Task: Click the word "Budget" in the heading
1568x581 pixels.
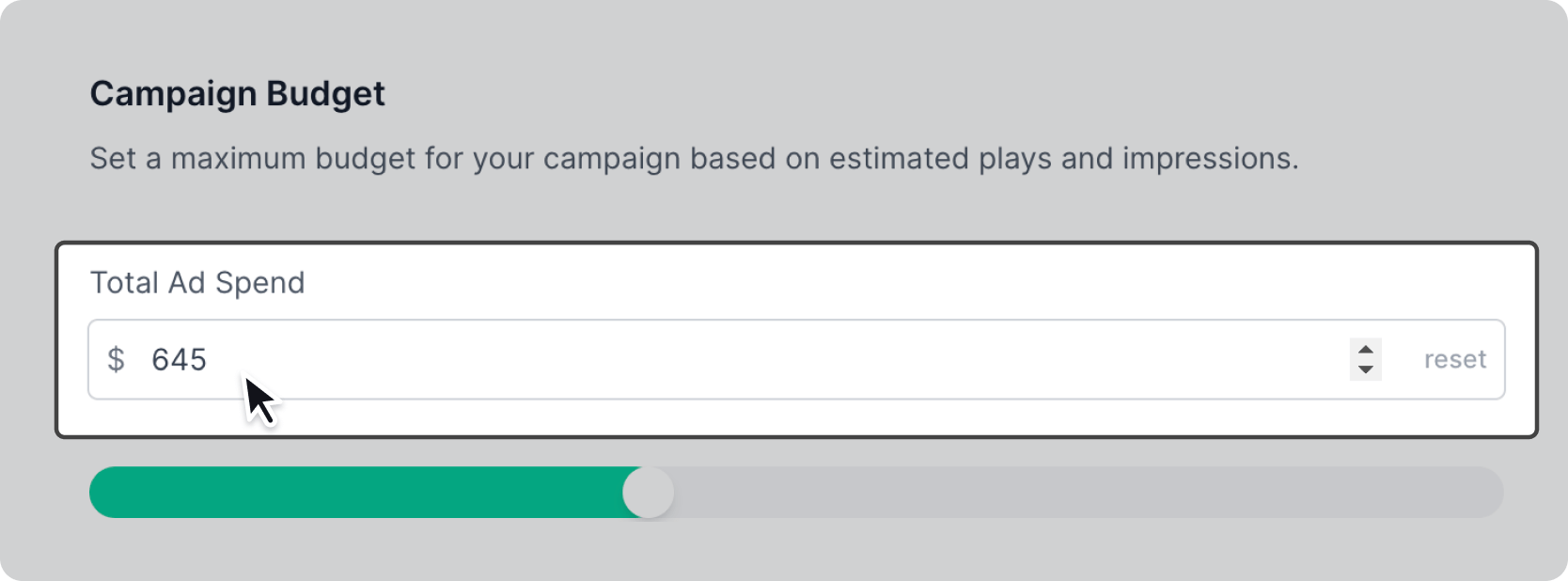Action: [325, 94]
